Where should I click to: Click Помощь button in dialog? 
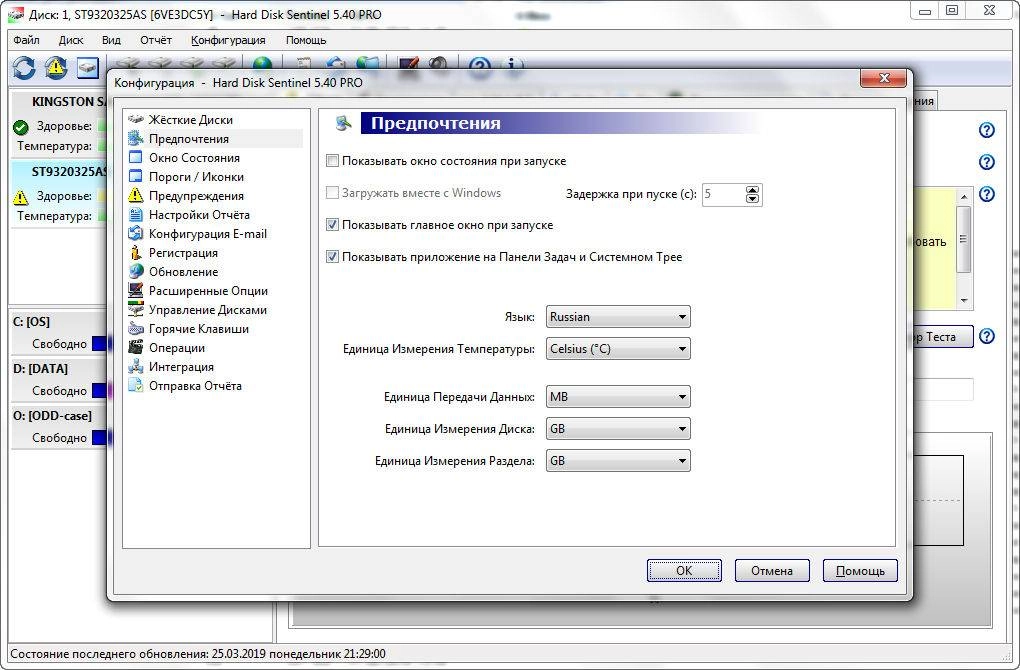860,570
